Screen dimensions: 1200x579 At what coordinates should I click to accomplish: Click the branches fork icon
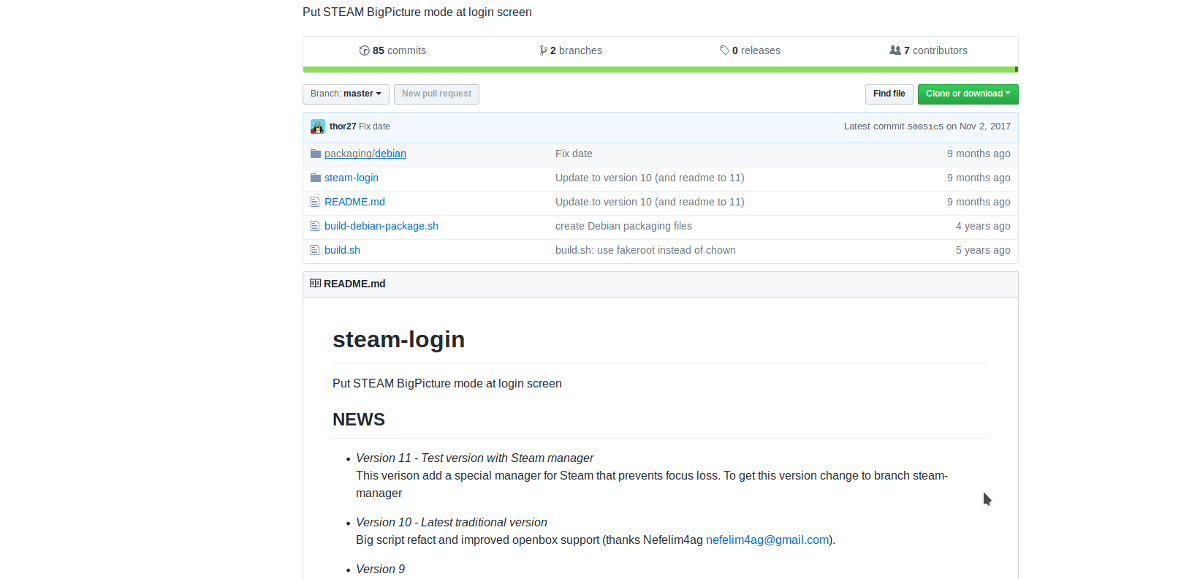pyautogui.click(x=543, y=50)
